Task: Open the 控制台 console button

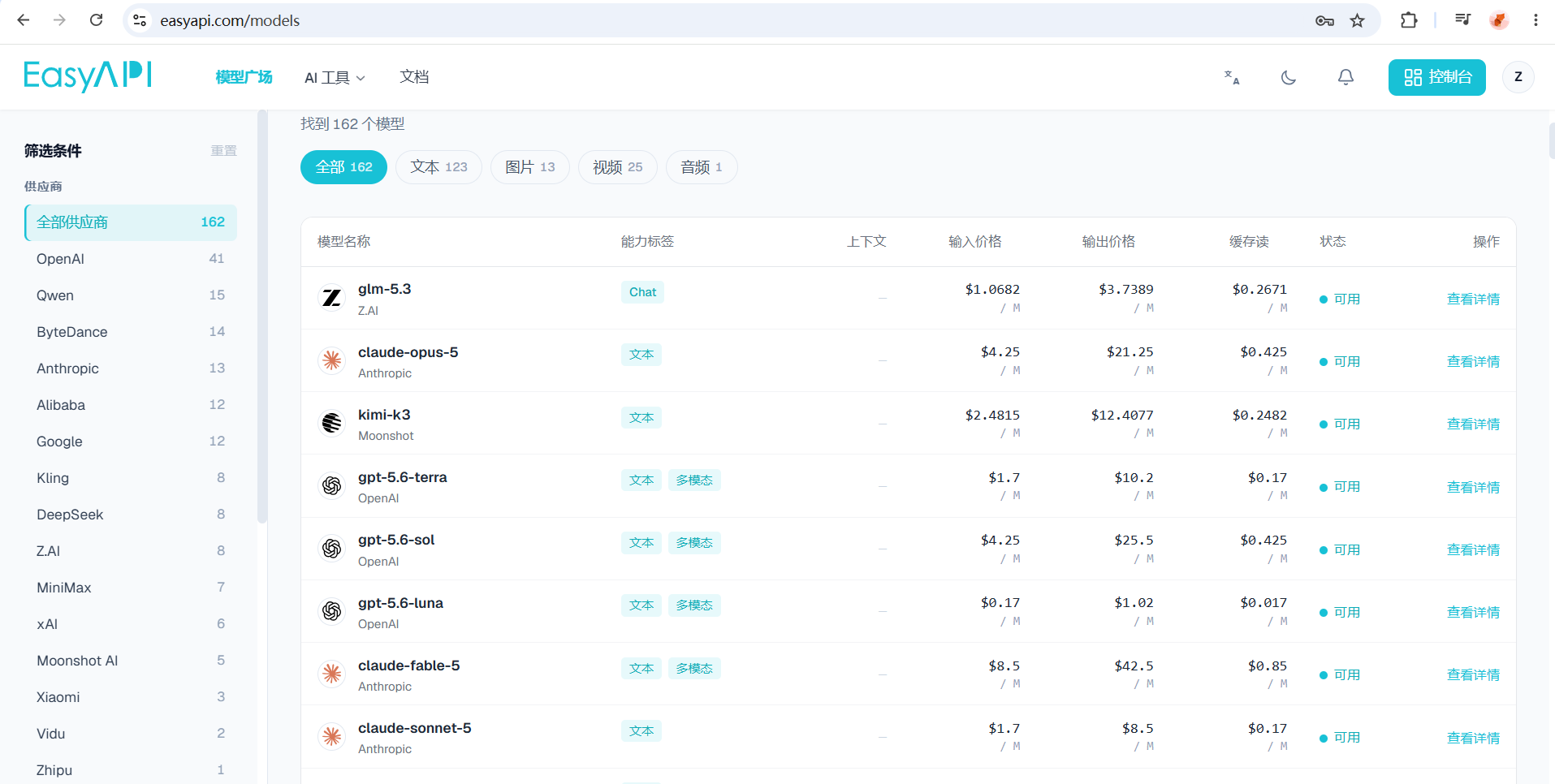Action: pos(1436,77)
